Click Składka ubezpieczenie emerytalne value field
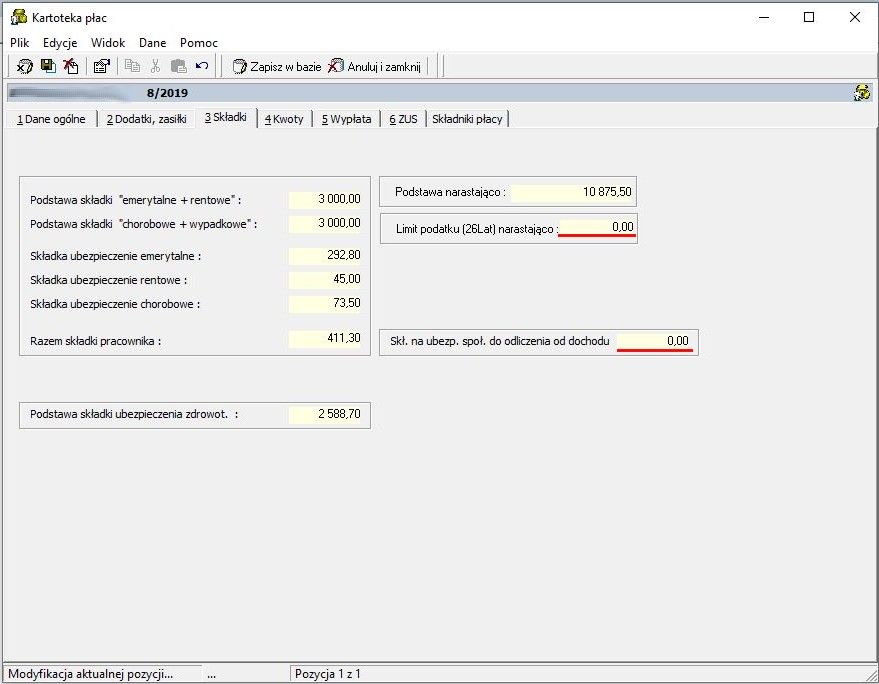The width and height of the screenshot is (879, 684). click(325, 255)
